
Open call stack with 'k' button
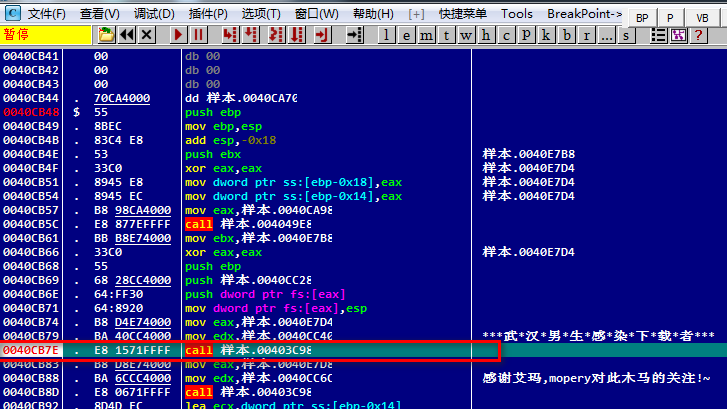pos(546,35)
